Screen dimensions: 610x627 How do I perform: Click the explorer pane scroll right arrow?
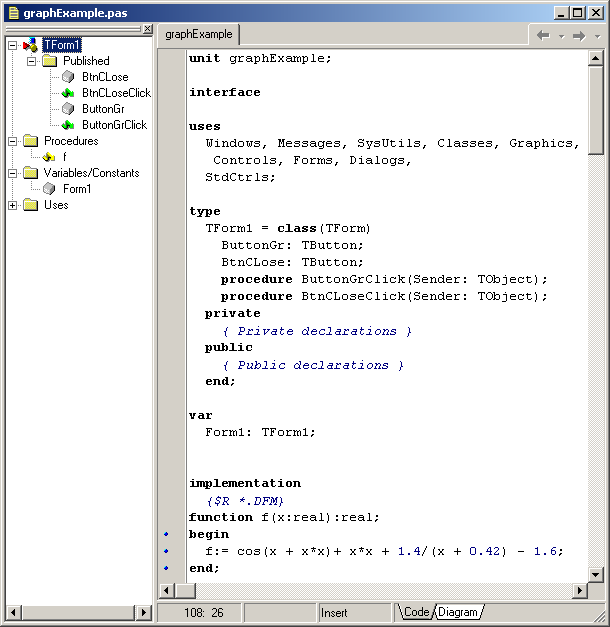(x=144, y=612)
